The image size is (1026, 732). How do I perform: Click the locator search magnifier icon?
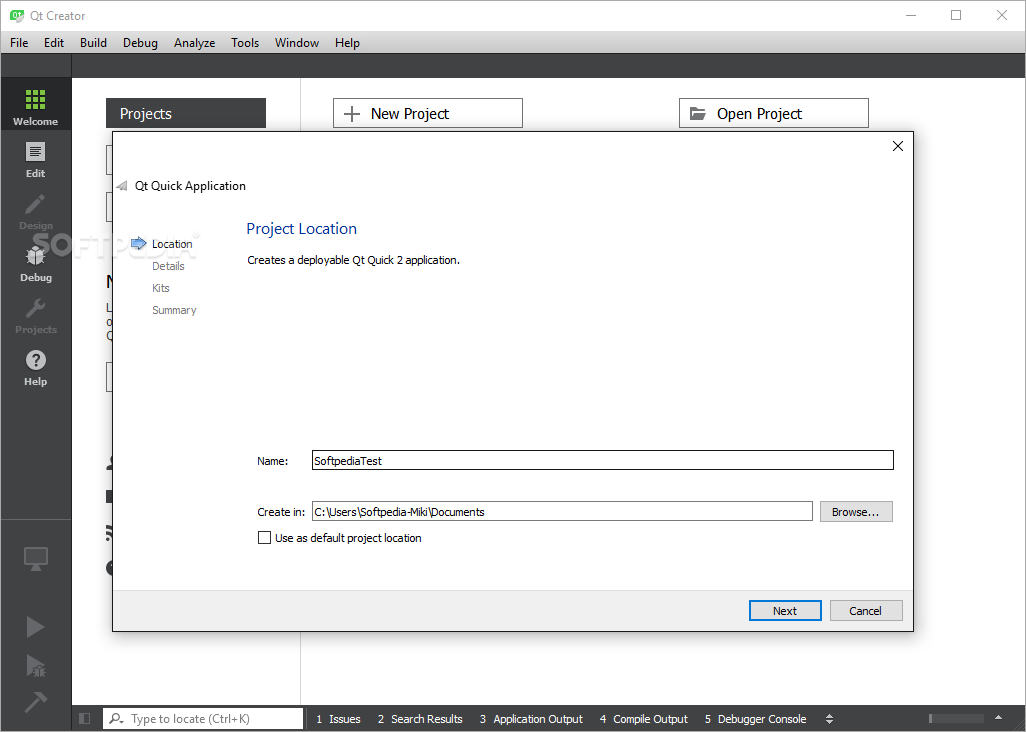click(116, 718)
